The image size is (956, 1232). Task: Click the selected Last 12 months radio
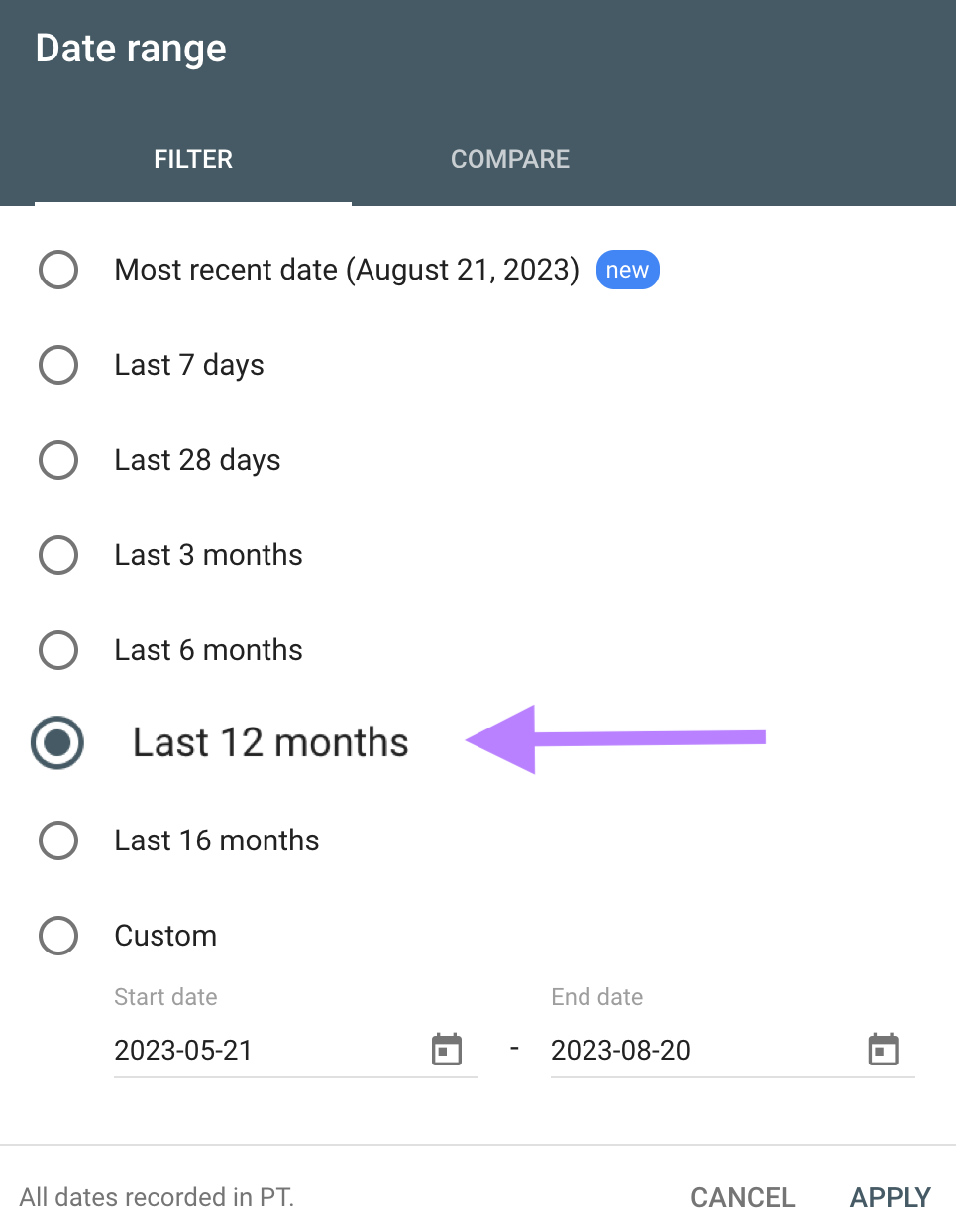57,742
